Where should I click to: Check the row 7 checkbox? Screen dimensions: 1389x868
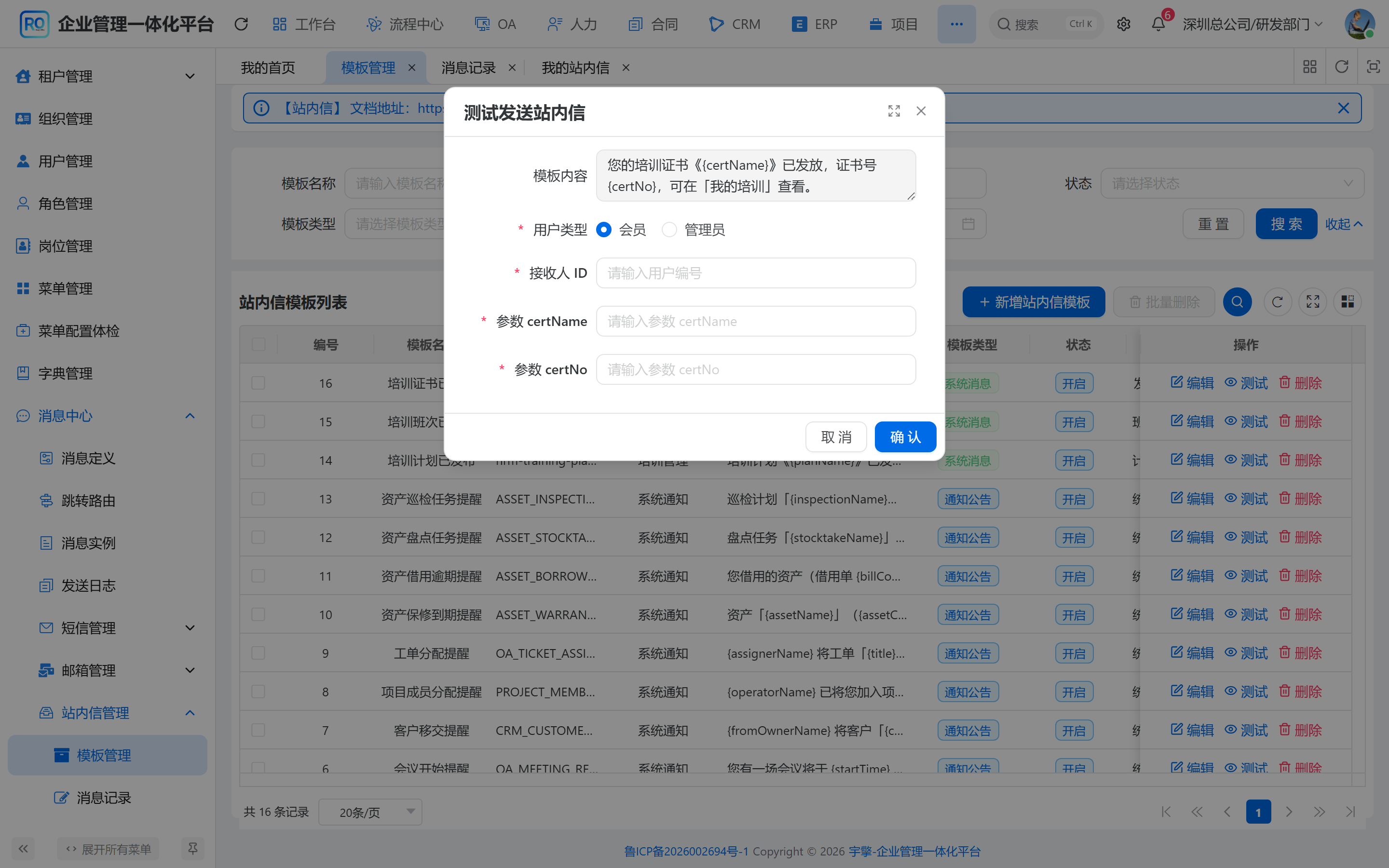[259, 730]
